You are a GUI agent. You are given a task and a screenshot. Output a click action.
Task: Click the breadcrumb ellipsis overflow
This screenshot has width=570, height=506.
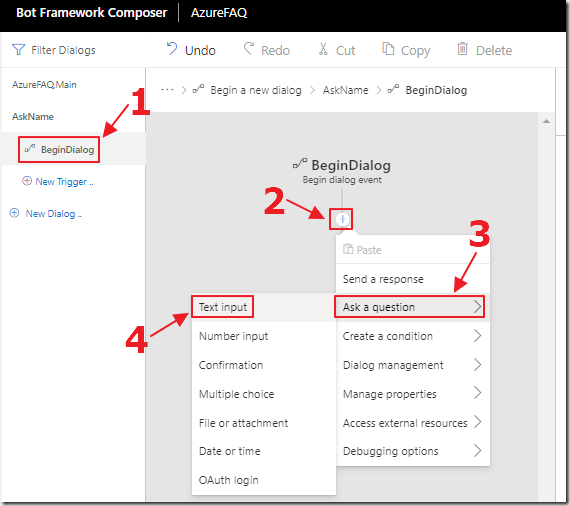pos(167,89)
